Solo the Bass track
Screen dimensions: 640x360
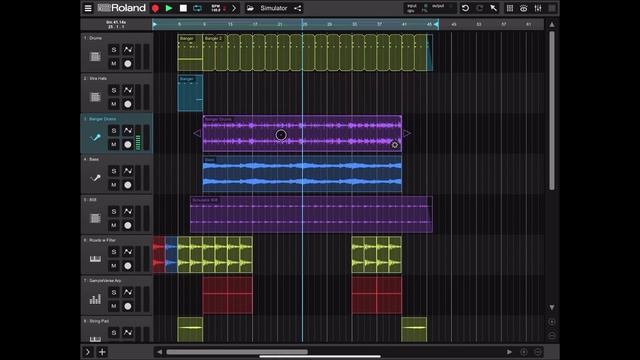pyautogui.click(x=114, y=171)
